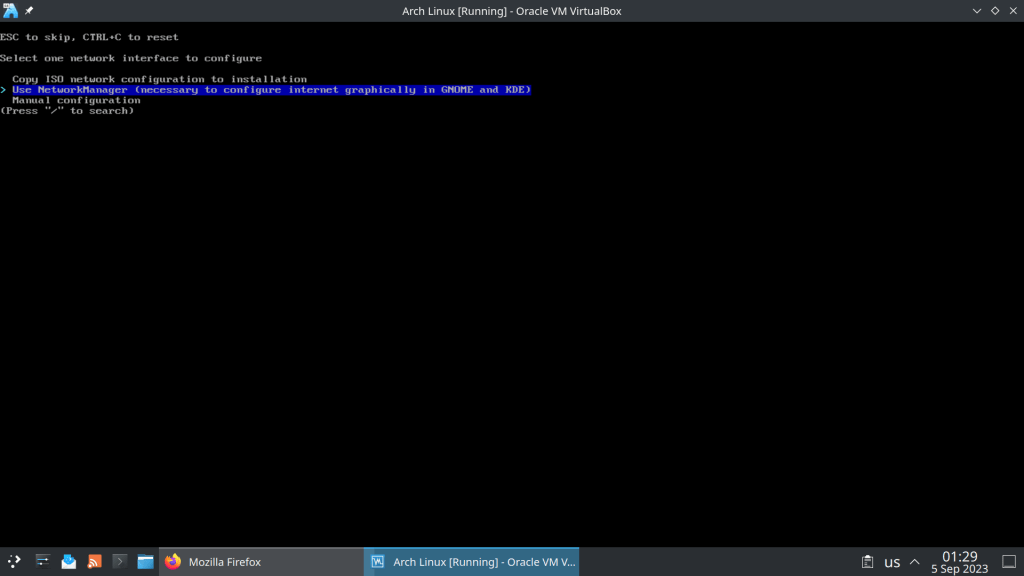Activate the Arch Linux VirtualBox taskbar entry
Screen dimensions: 1024x576
(x=472, y=562)
